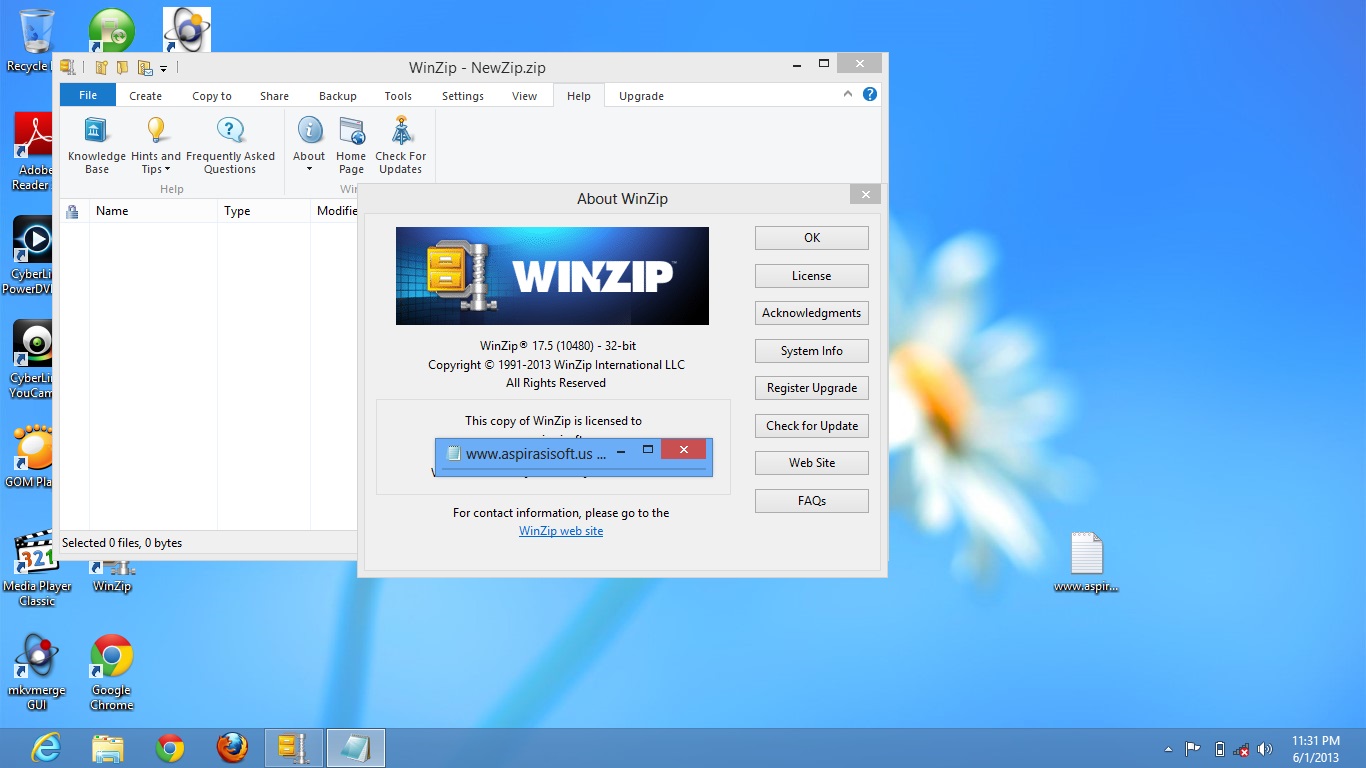Click the Action Center flag icon

1192,749
